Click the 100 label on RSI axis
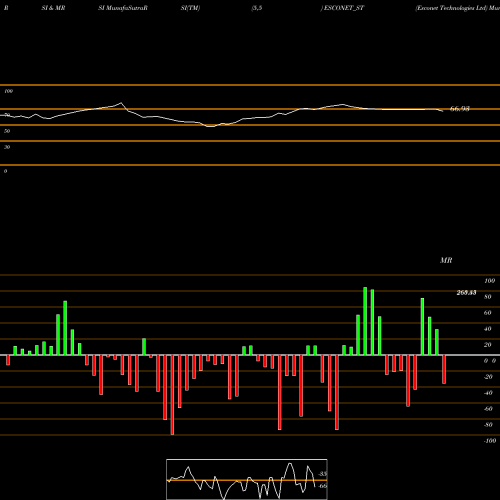 click(8, 91)
